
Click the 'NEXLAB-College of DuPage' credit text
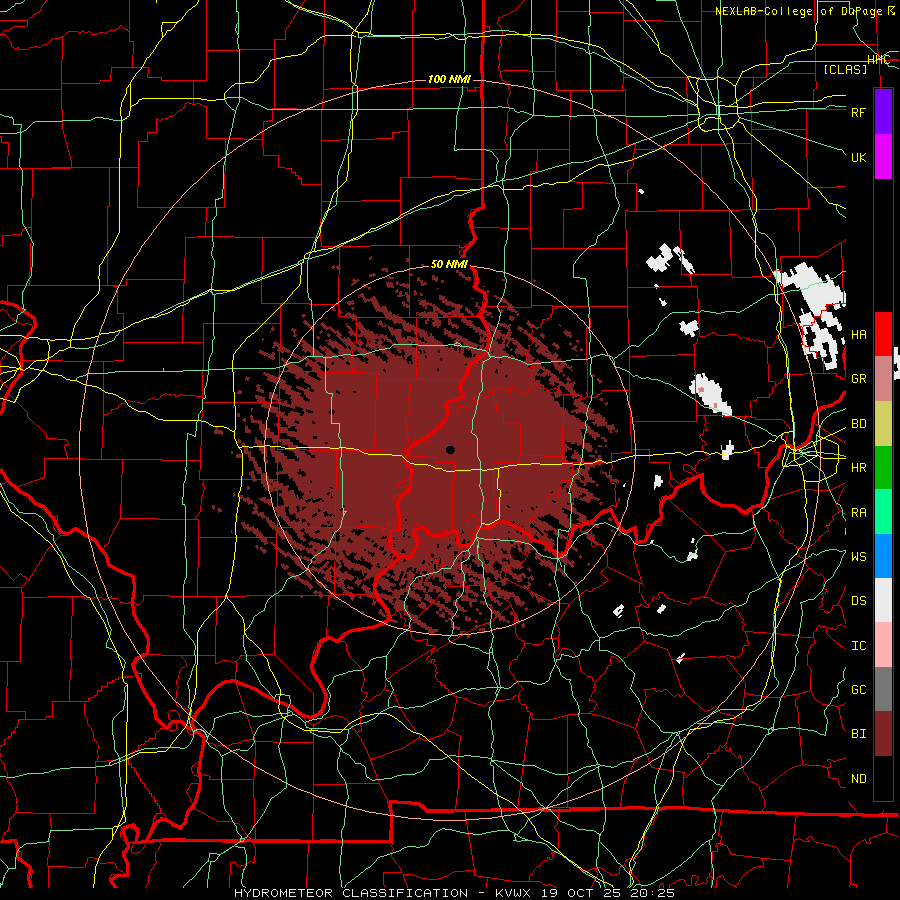(800, 11)
